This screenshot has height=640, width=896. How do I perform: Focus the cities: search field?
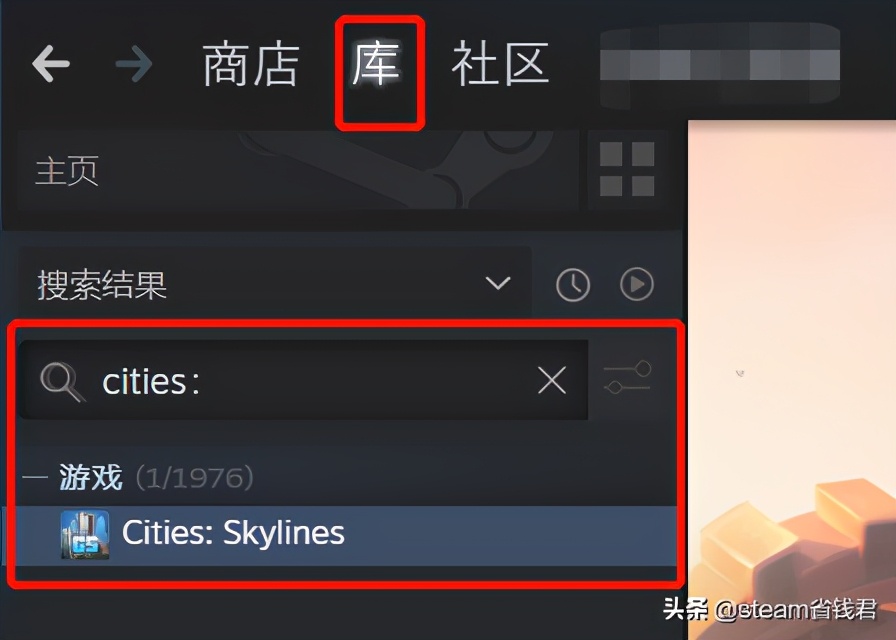(x=303, y=380)
